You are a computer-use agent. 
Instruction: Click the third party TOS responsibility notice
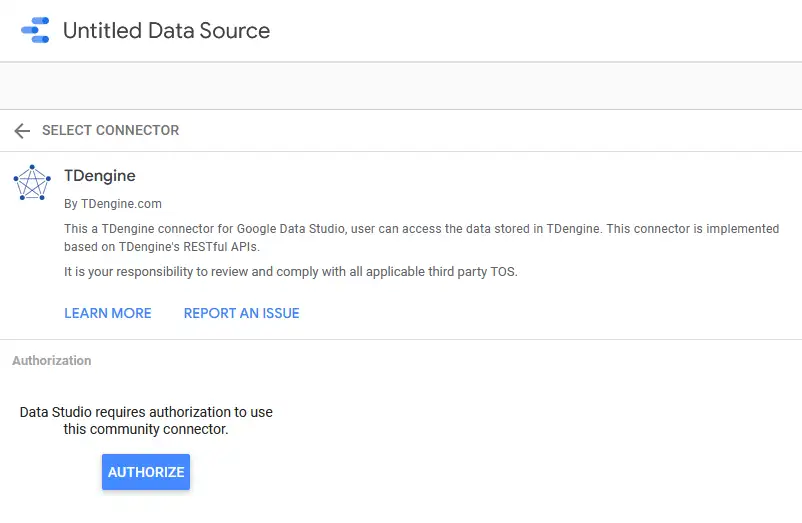(x=290, y=272)
